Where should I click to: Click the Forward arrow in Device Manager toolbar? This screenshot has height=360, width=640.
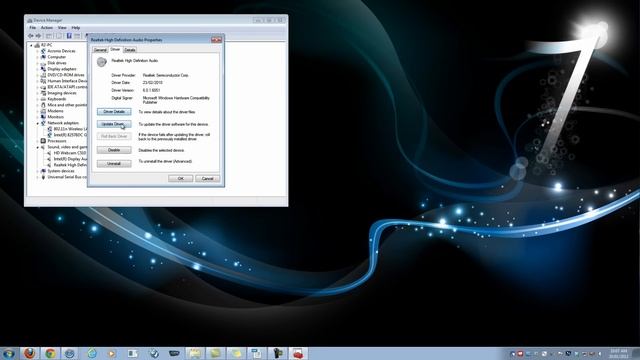(x=39, y=36)
